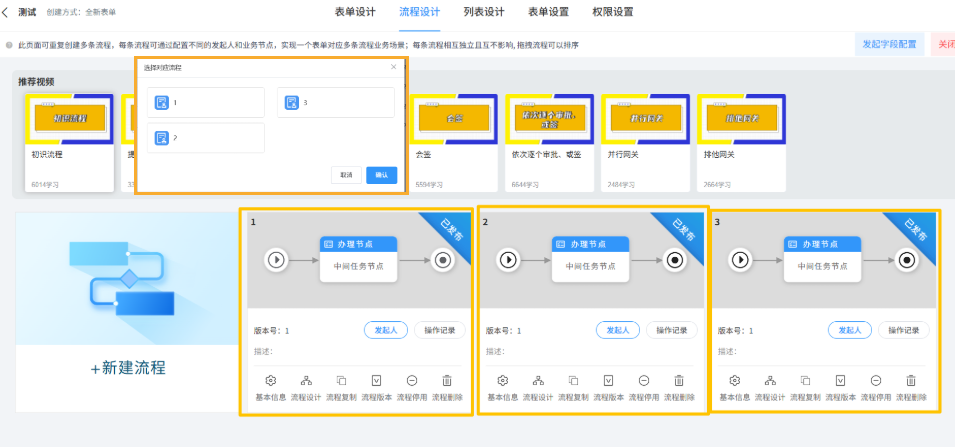Click 流程删除 to delete flow 1
Screen dimensions: 955x447
coord(447,388)
